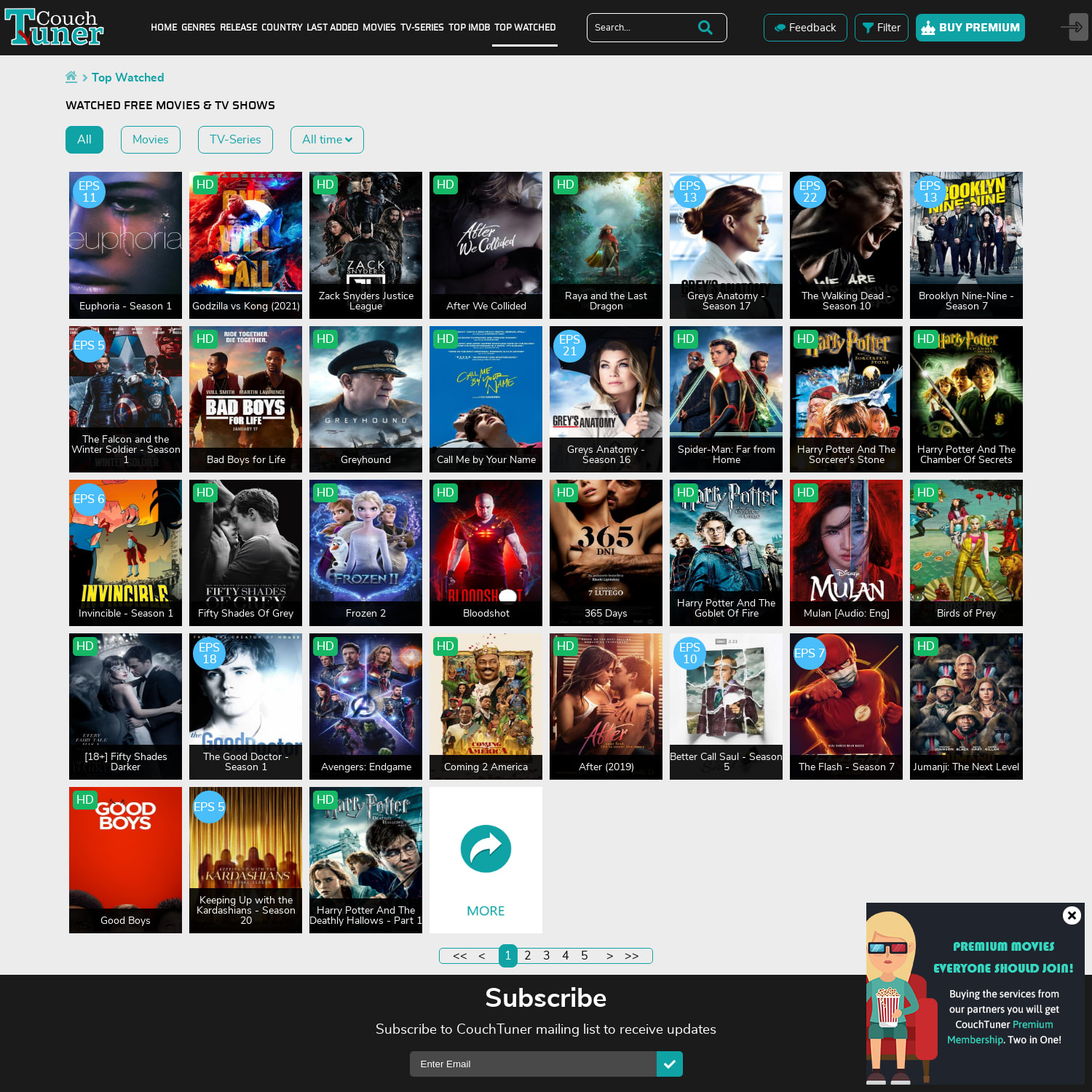Go to page 3
Viewport: 1092px width, 1092px height.
(x=547, y=956)
